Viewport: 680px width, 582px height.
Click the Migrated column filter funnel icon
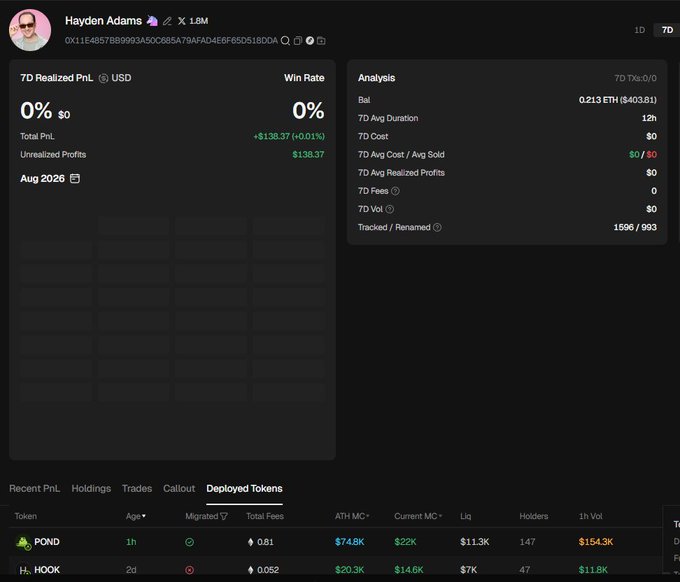[x=224, y=516]
